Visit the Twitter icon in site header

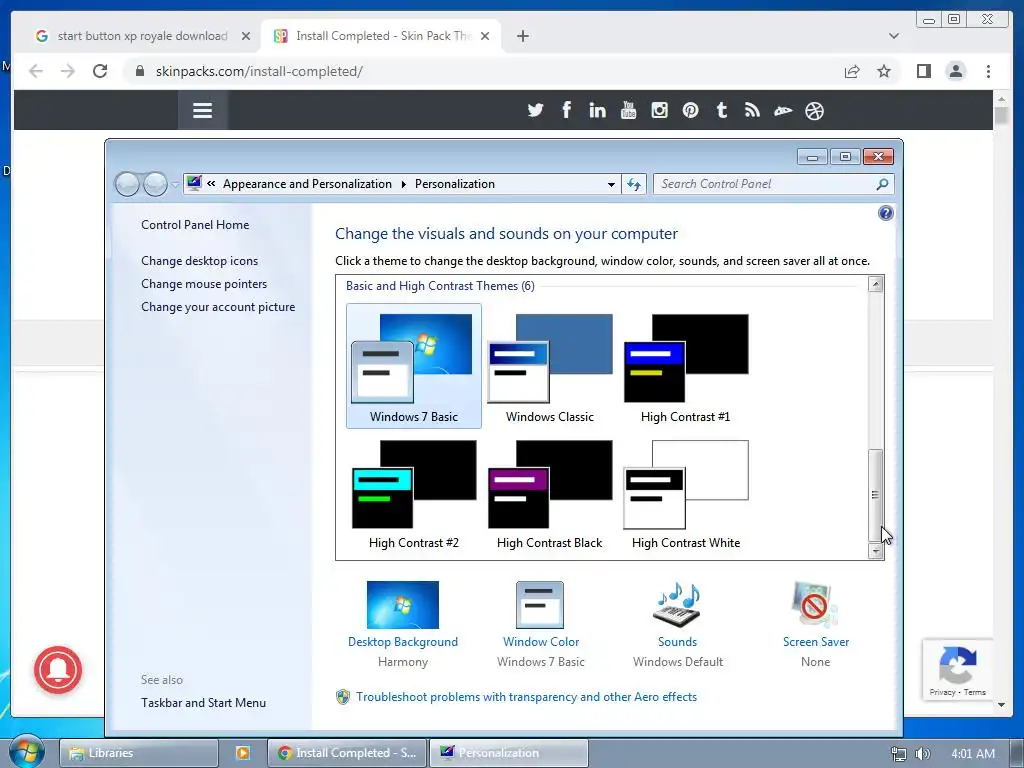536,110
